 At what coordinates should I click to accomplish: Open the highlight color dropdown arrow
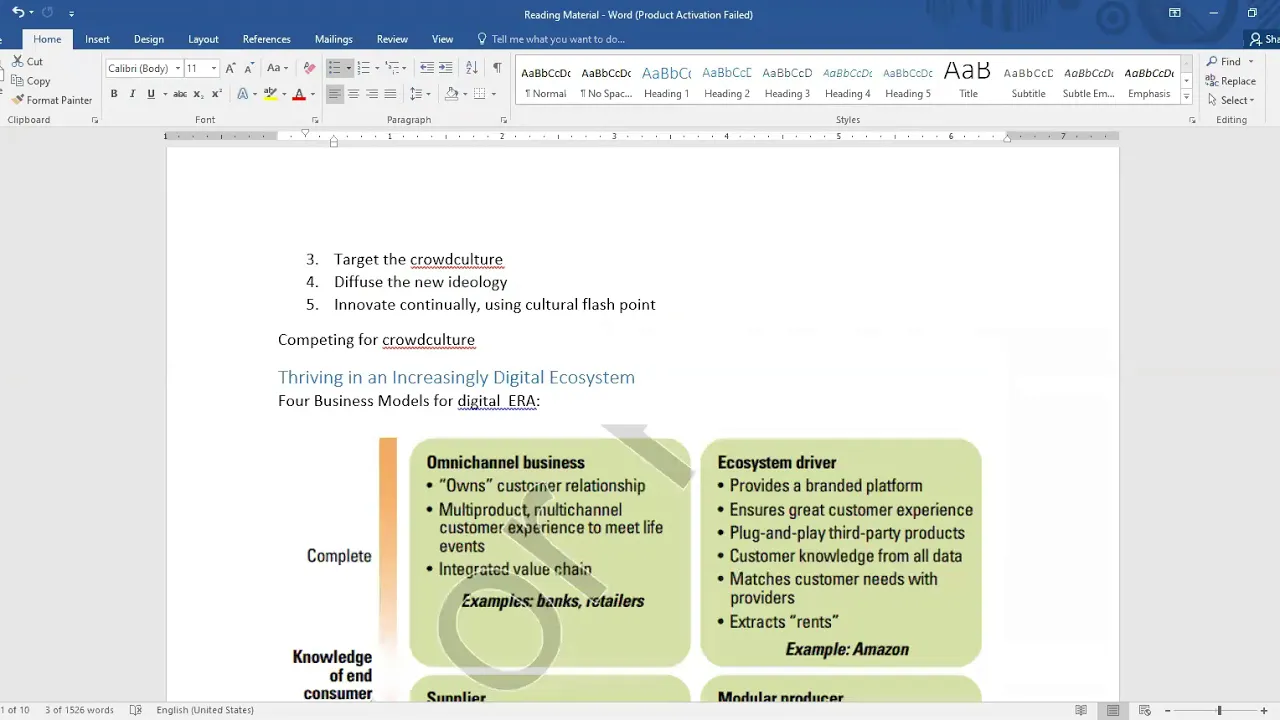(283, 94)
